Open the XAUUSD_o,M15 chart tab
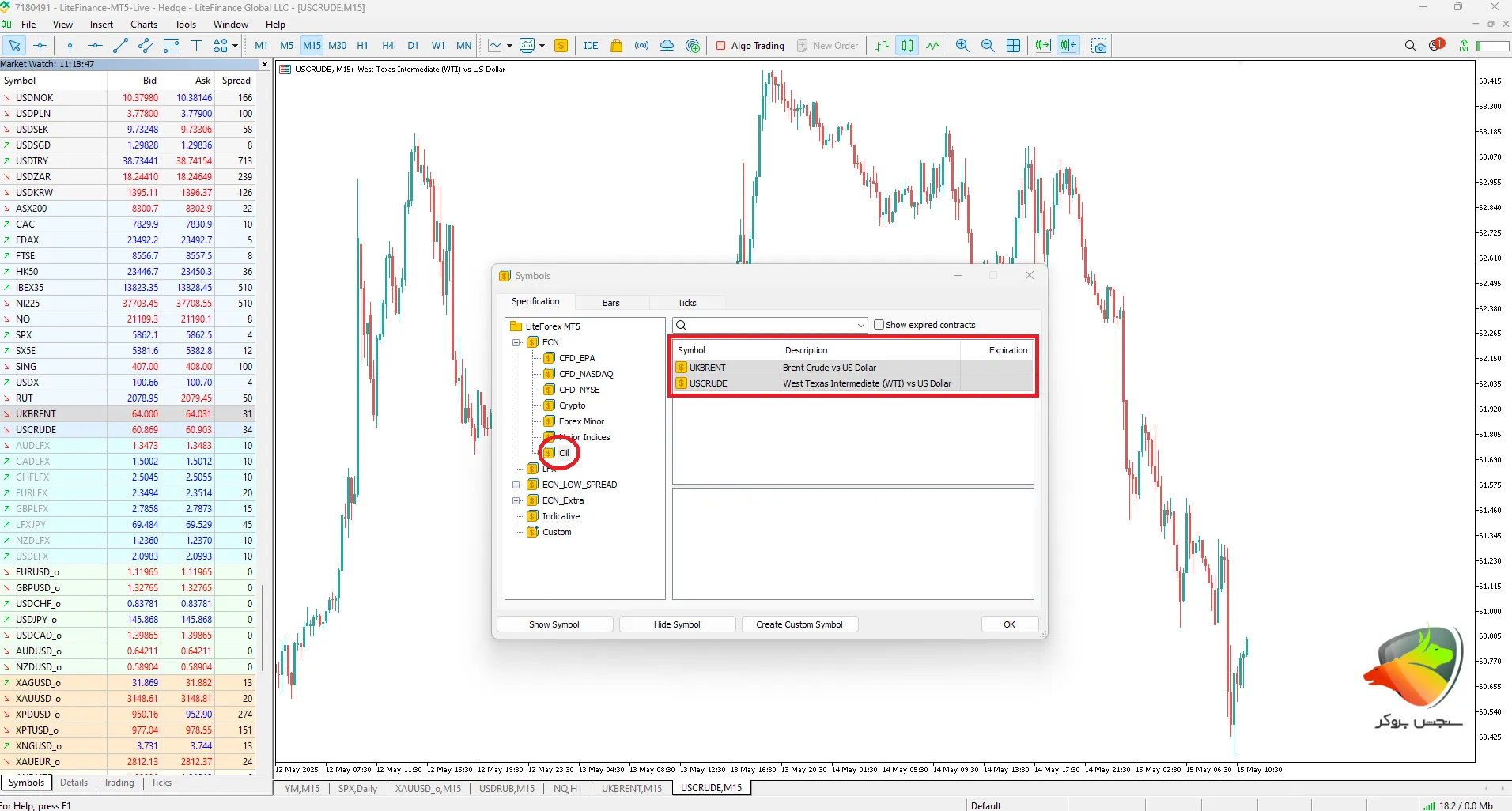 (428, 788)
